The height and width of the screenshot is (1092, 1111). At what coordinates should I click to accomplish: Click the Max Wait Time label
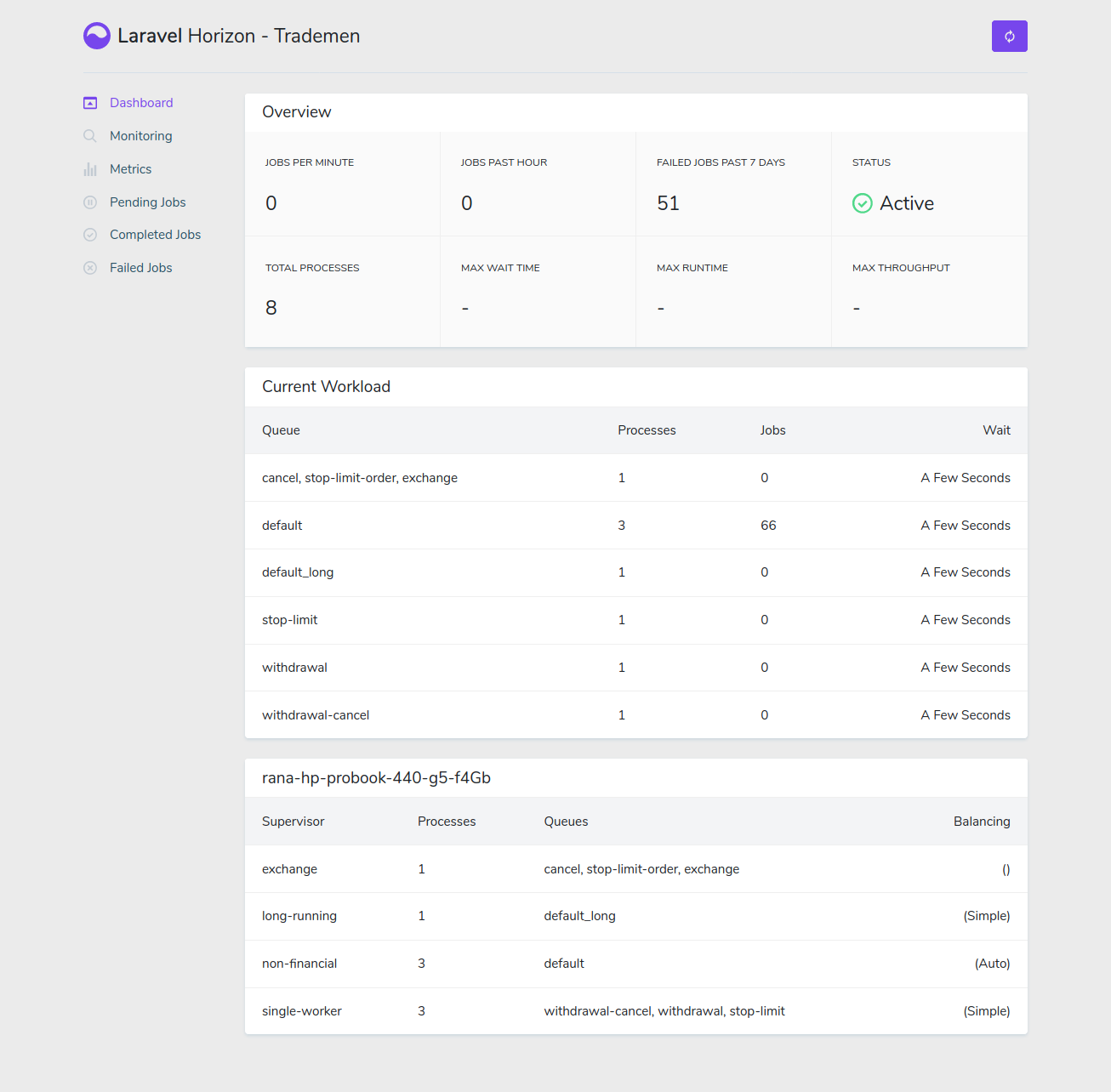pos(500,268)
